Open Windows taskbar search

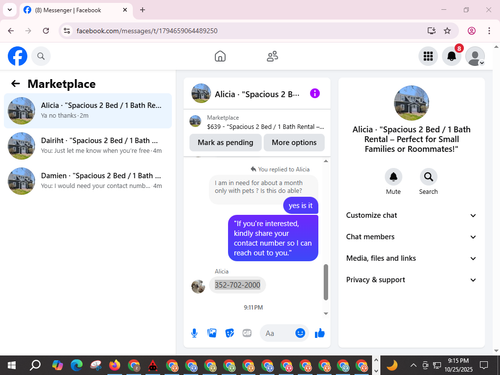pos(35,366)
